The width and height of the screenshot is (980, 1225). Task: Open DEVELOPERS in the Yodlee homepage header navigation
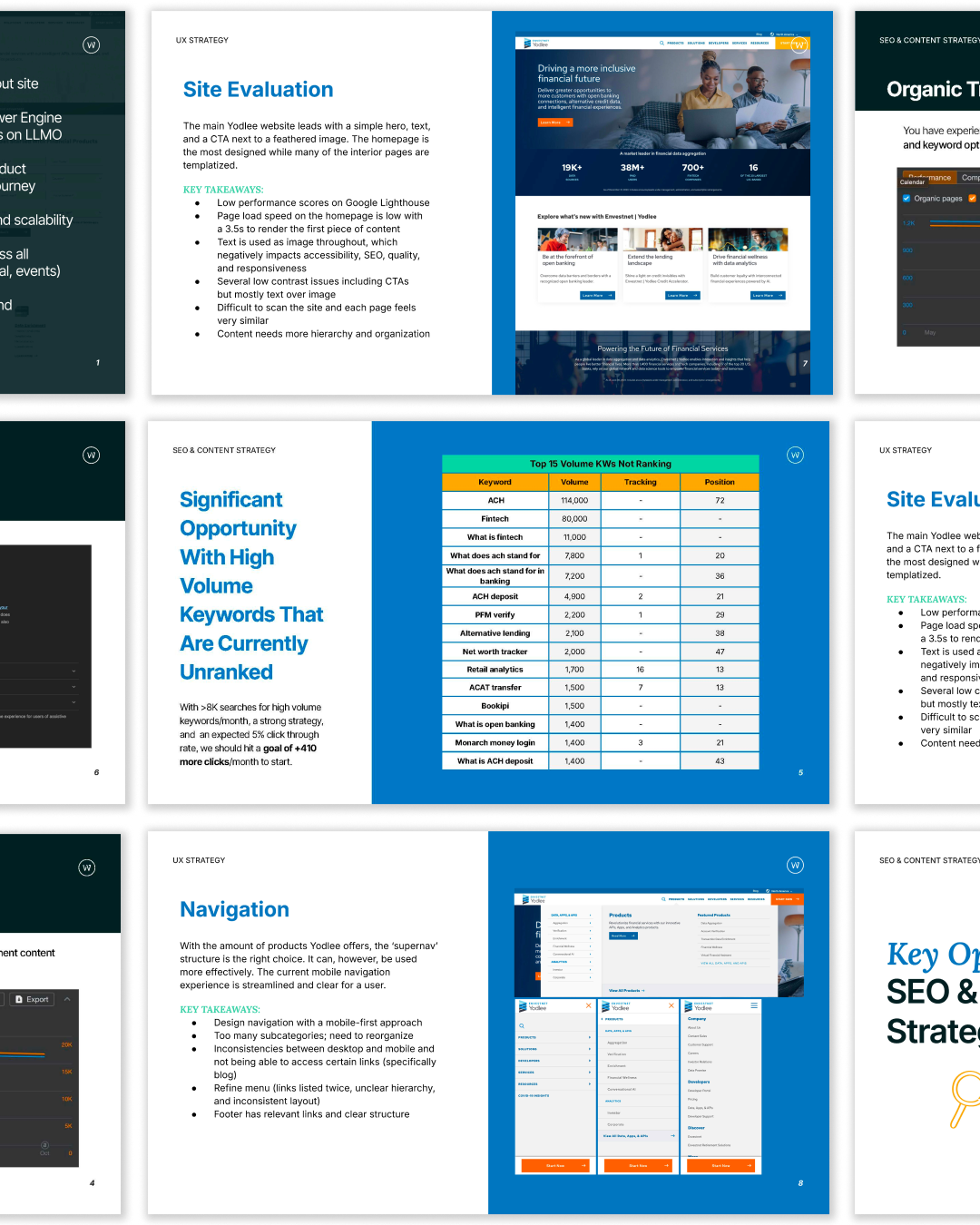pyautogui.click(x=719, y=43)
